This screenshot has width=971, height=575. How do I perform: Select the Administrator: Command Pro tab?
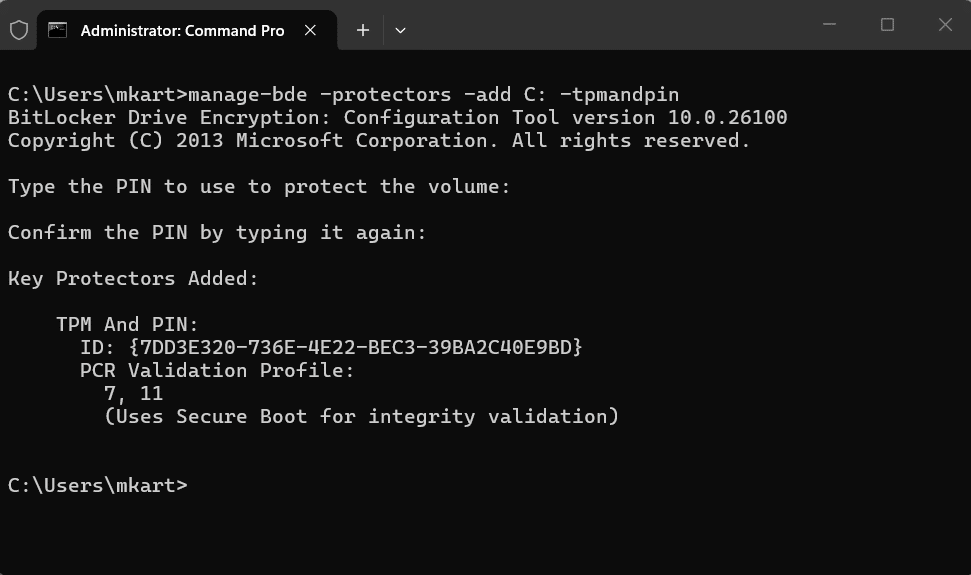click(x=182, y=30)
